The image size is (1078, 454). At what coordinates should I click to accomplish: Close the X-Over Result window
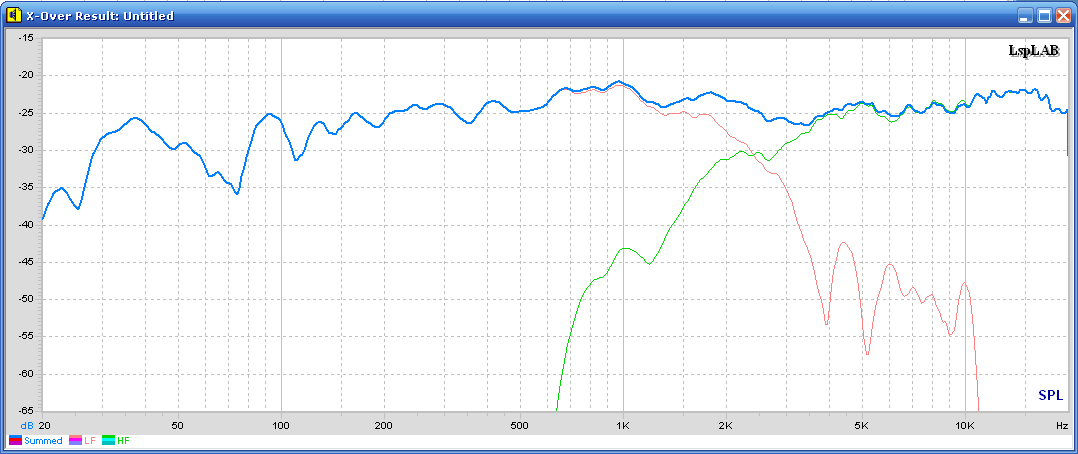click(1063, 16)
